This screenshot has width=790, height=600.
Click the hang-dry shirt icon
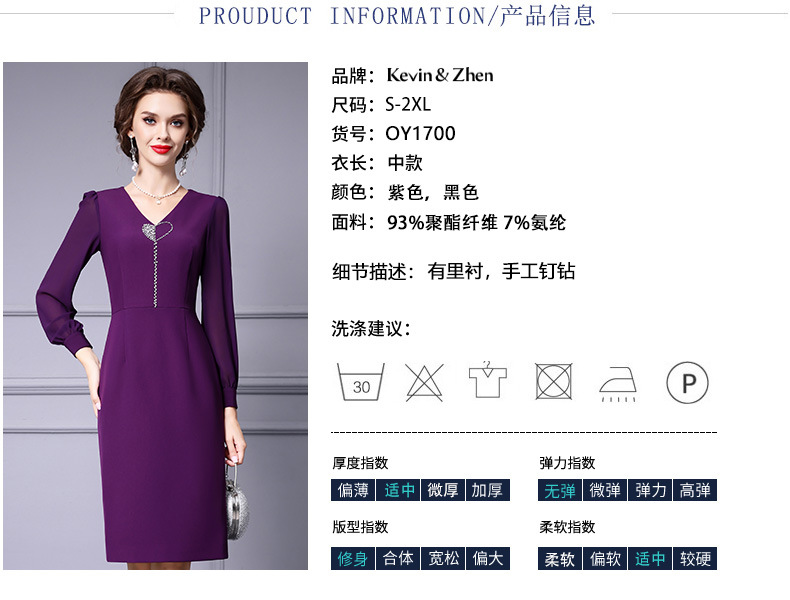pyautogui.click(x=487, y=380)
